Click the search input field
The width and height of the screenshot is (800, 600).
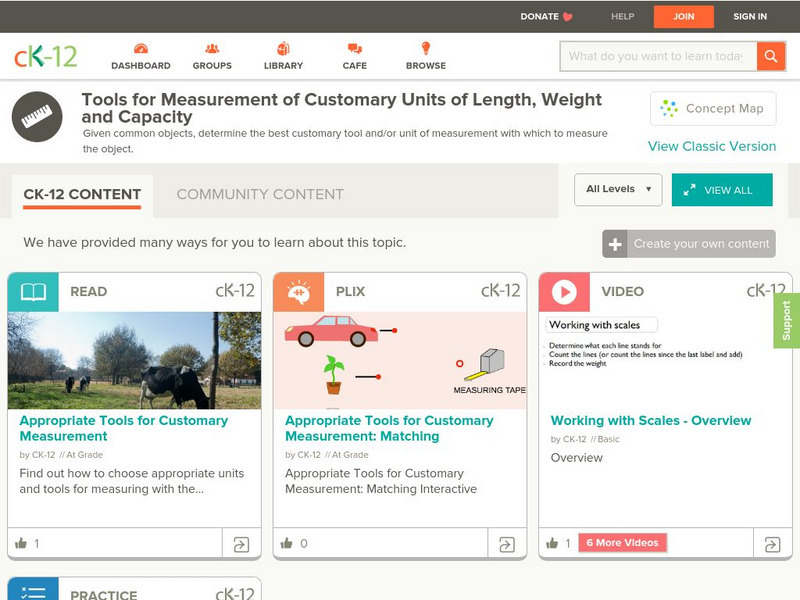pos(658,56)
